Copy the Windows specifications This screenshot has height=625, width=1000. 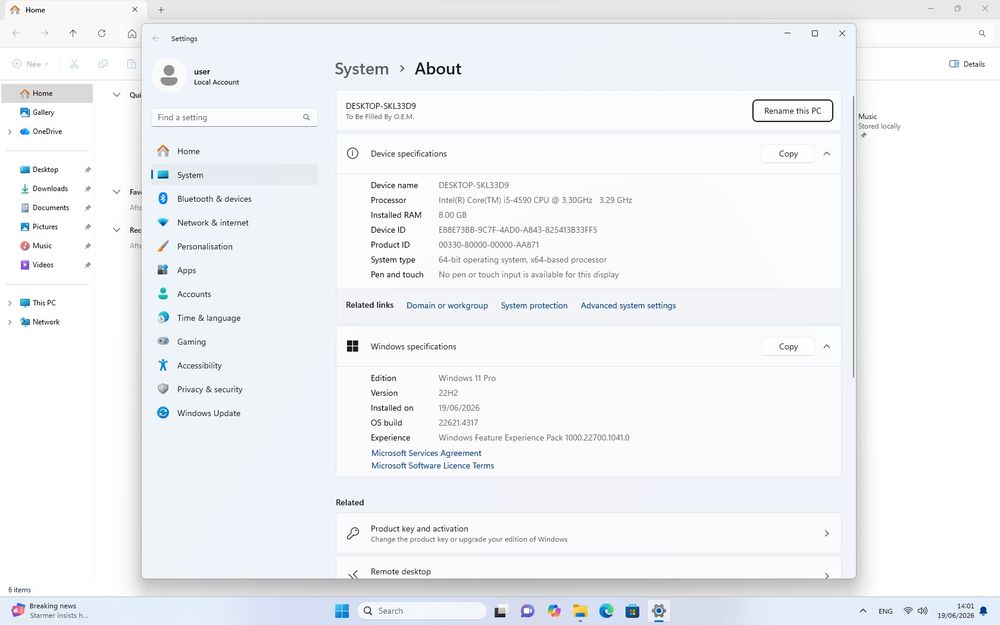[788, 346]
